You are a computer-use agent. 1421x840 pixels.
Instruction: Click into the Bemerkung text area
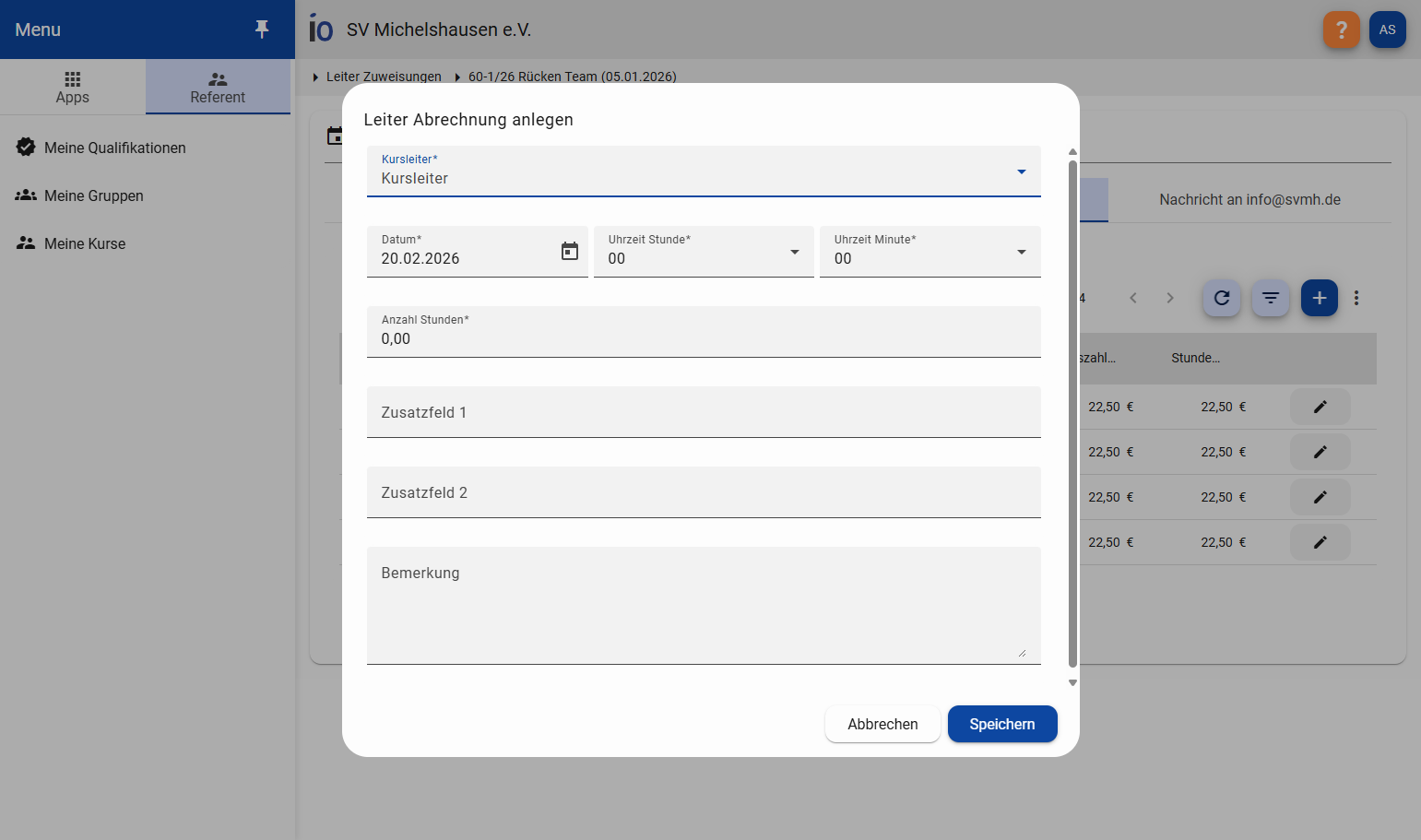[x=704, y=606]
